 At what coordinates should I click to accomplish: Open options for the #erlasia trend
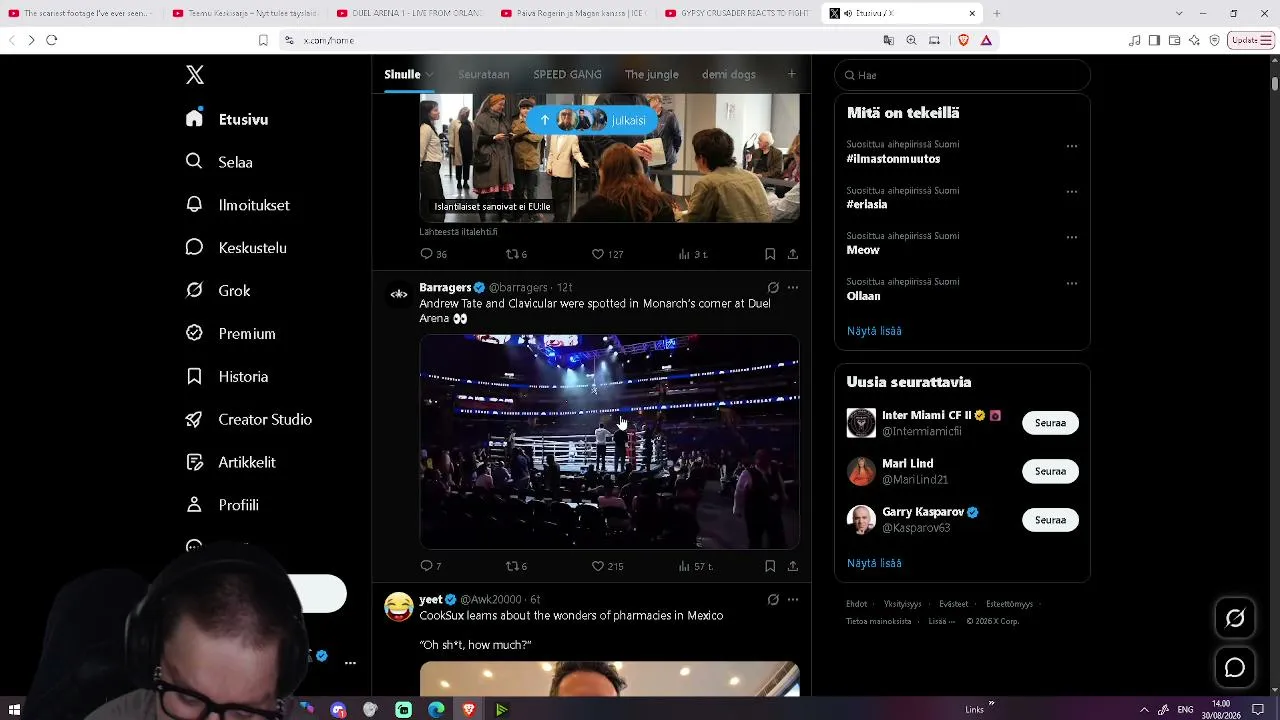[1071, 192]
